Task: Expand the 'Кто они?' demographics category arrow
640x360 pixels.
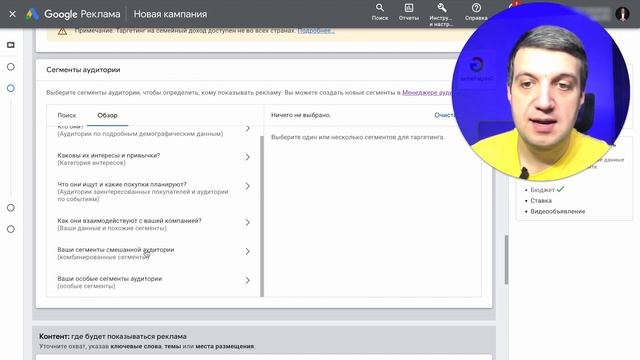Action: pos(247,129)
